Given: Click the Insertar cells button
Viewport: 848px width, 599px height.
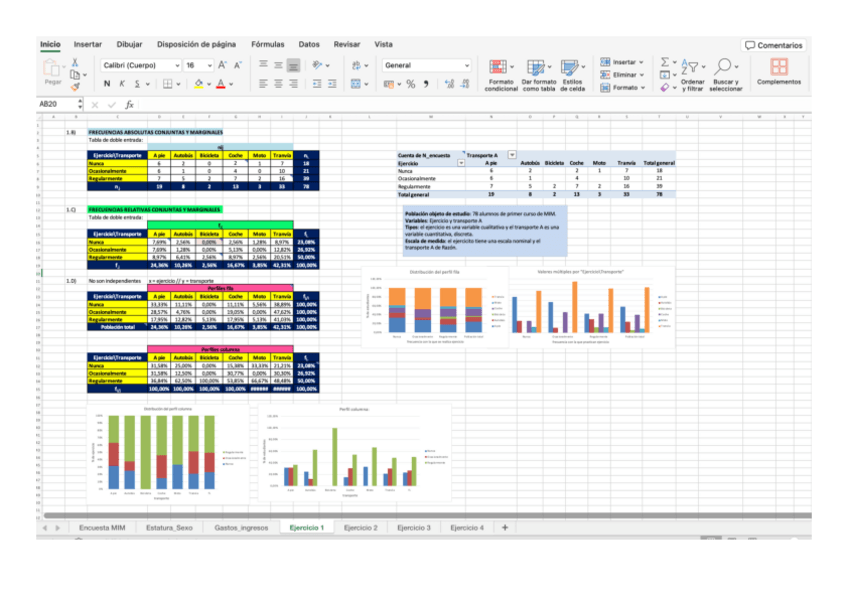Looking at the screenshot, I should pyautogui.click(x=625, y=62).
